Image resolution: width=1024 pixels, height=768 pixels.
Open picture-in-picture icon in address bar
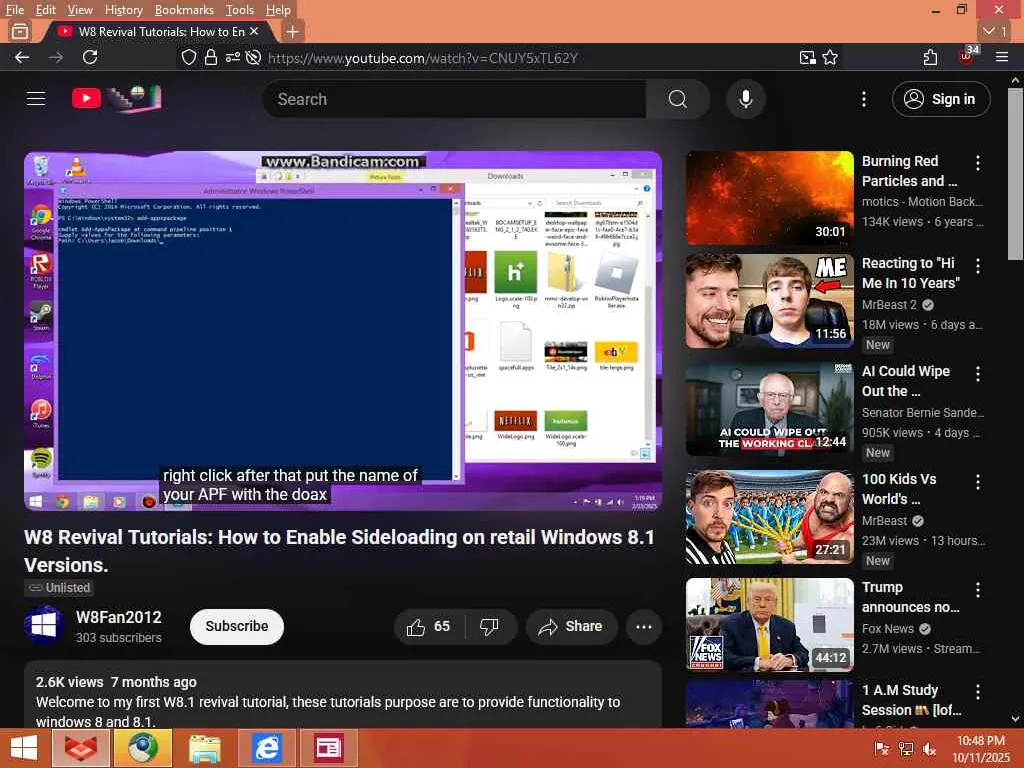click(808, 57)
